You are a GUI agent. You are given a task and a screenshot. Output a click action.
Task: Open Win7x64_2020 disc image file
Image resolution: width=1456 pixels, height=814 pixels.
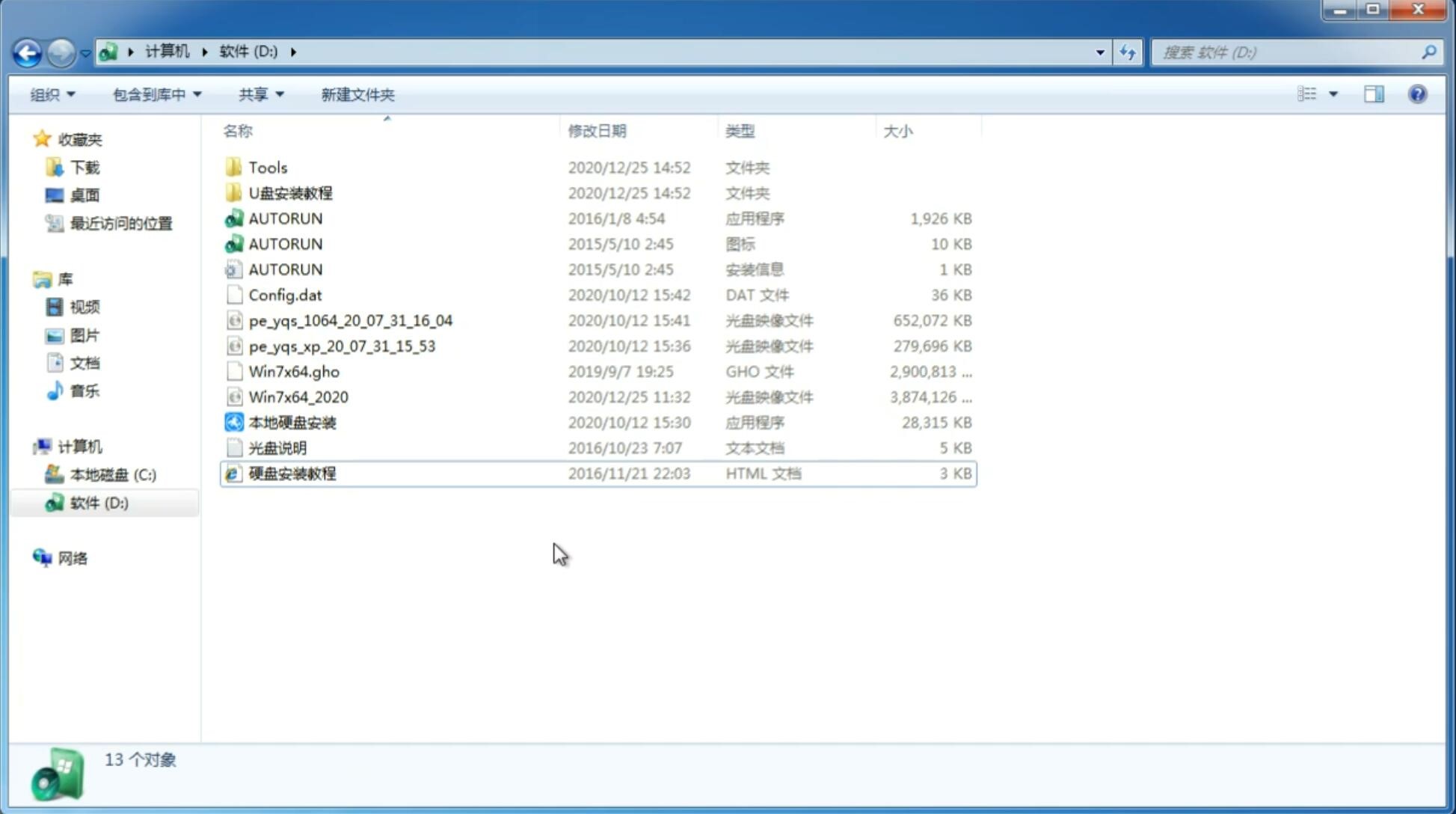[297, 397]
